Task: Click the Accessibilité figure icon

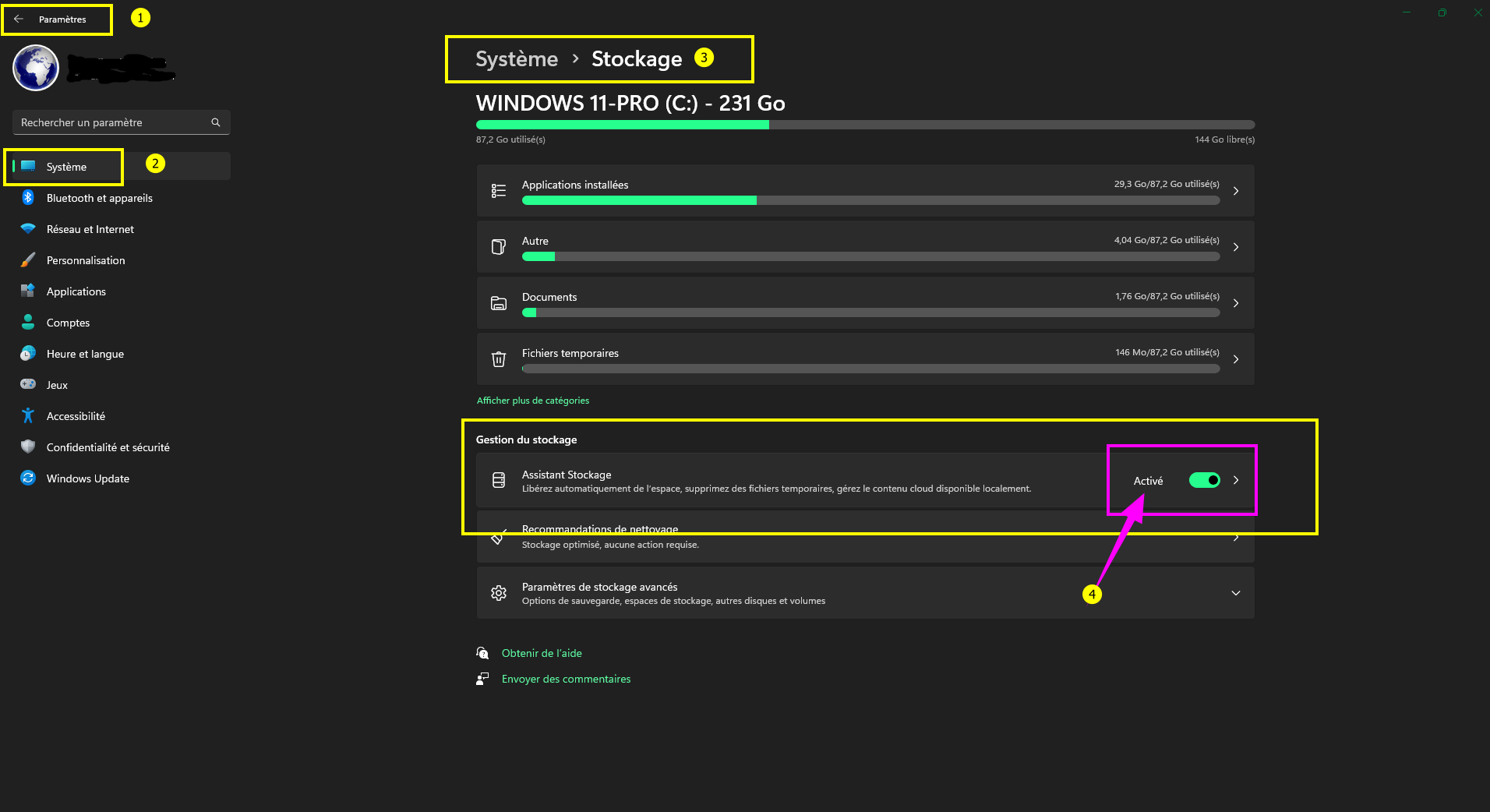Action: pos(28,416)
